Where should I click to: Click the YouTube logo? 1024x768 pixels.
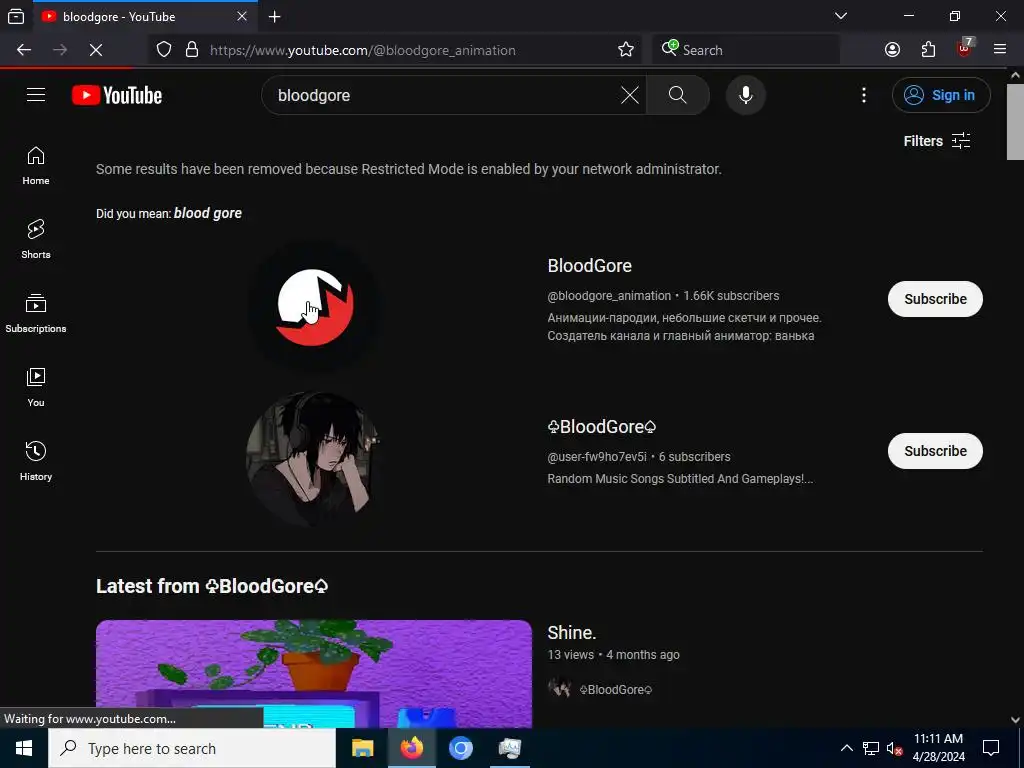(x=117, y=95)
